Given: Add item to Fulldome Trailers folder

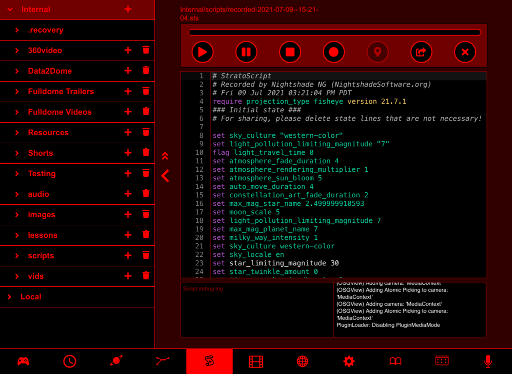Looking at the screenshot, I should (128, 91).
